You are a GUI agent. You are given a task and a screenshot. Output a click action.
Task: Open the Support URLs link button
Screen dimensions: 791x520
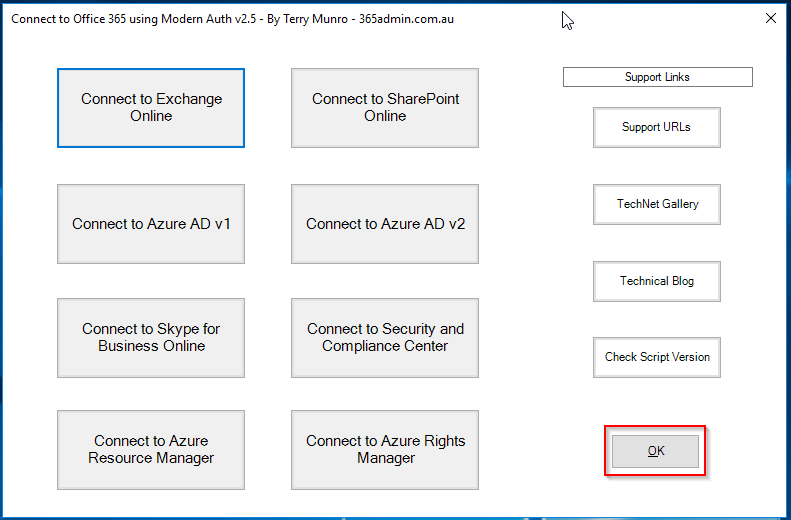[656, 127]
